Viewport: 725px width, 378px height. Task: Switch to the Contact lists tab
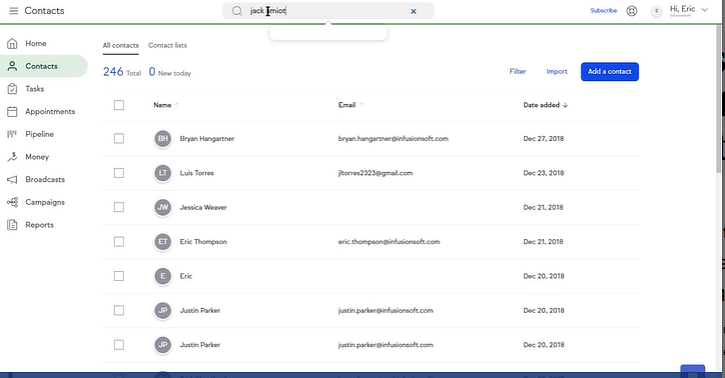point(167,45)
